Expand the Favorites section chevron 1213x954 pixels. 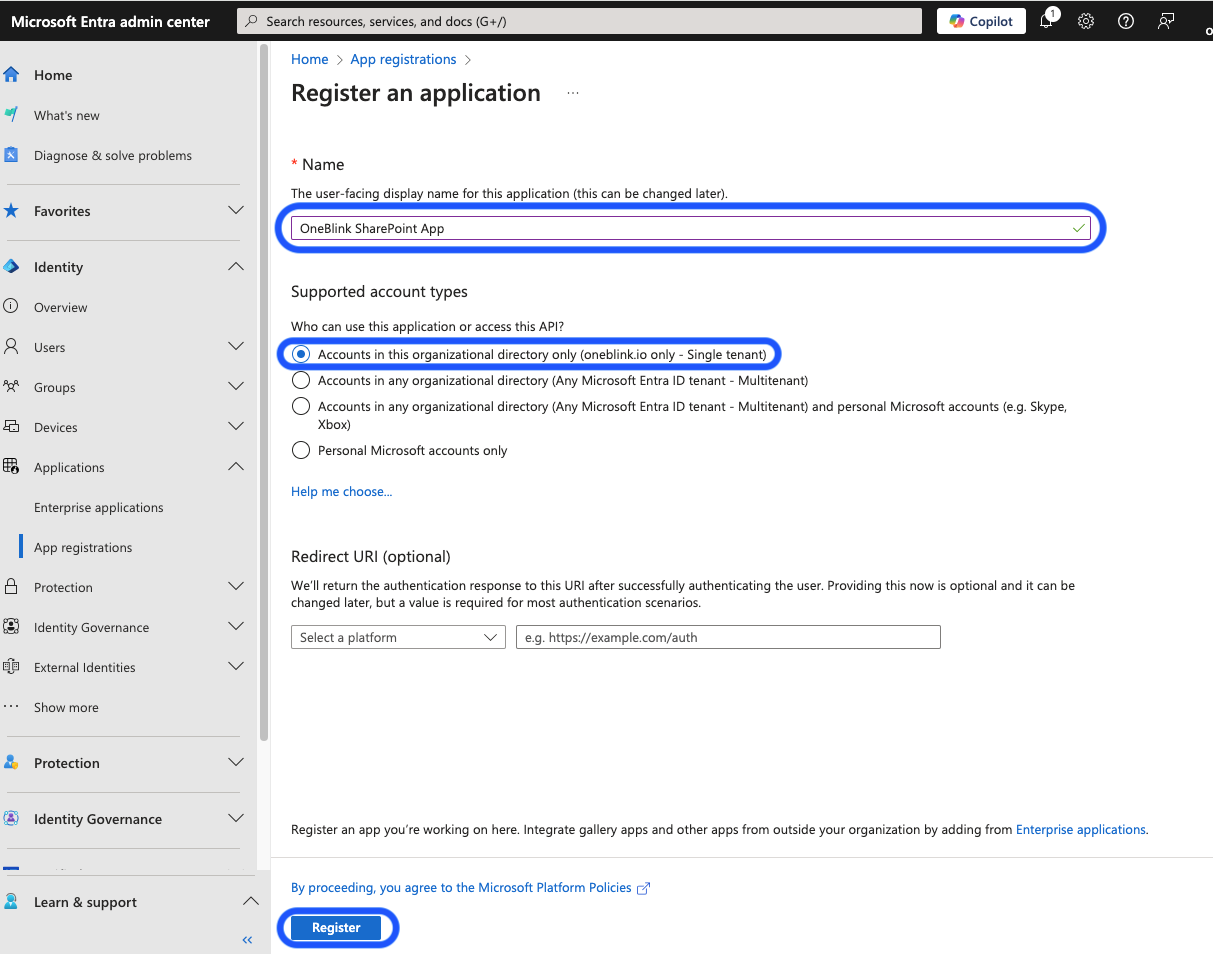pyautogui.click(x=236, y=211)
